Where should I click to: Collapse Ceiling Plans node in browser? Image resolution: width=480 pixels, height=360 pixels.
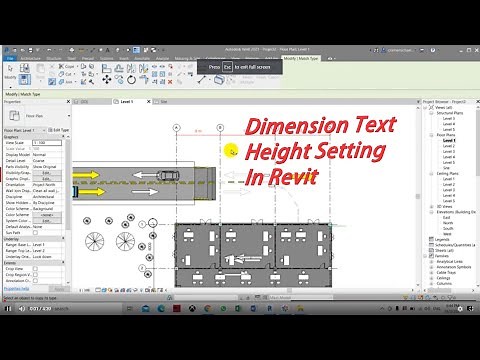tap(431, 174)
